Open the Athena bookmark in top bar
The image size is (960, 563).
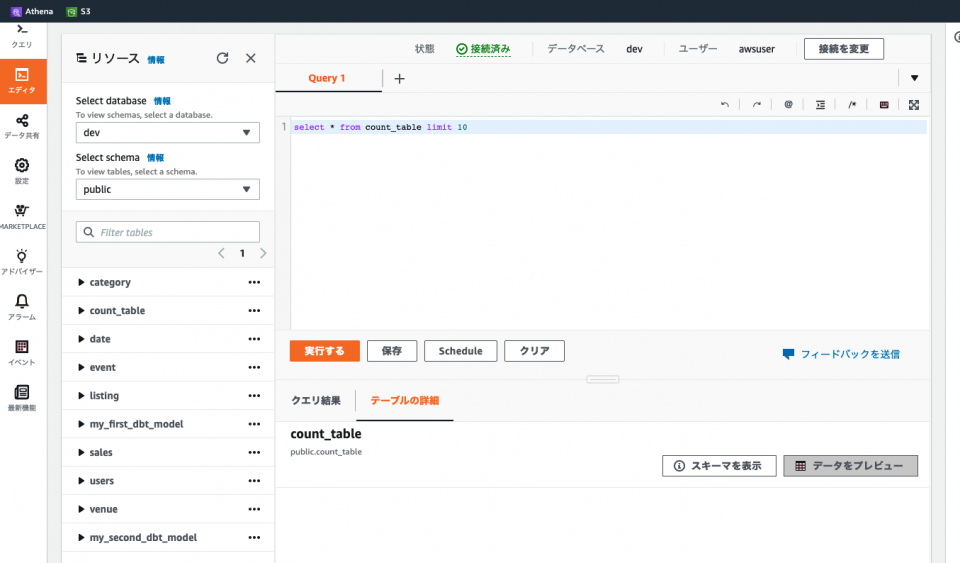[x=32, y=11]
